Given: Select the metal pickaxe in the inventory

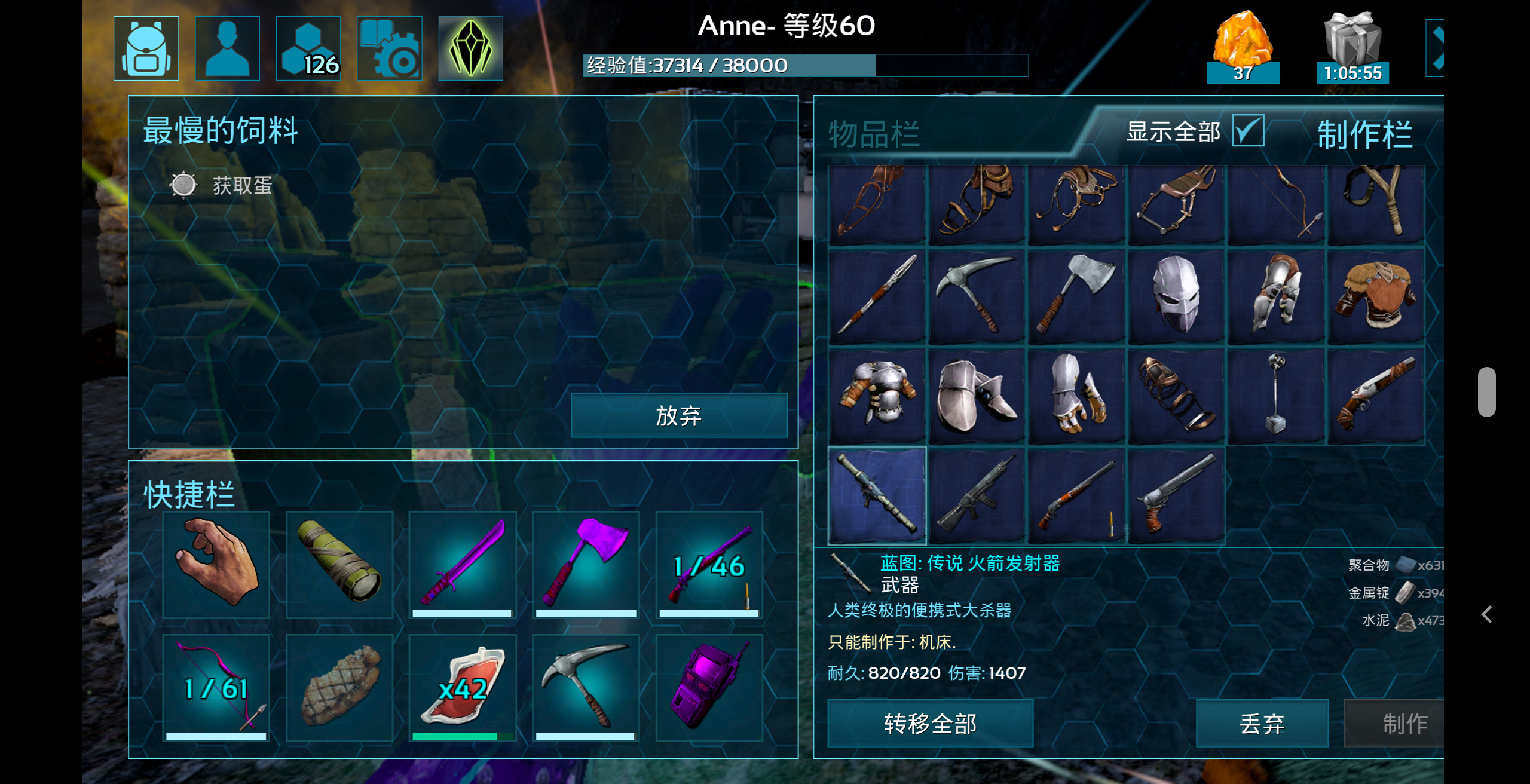Looking at the screenshot, I should [977, 296].
